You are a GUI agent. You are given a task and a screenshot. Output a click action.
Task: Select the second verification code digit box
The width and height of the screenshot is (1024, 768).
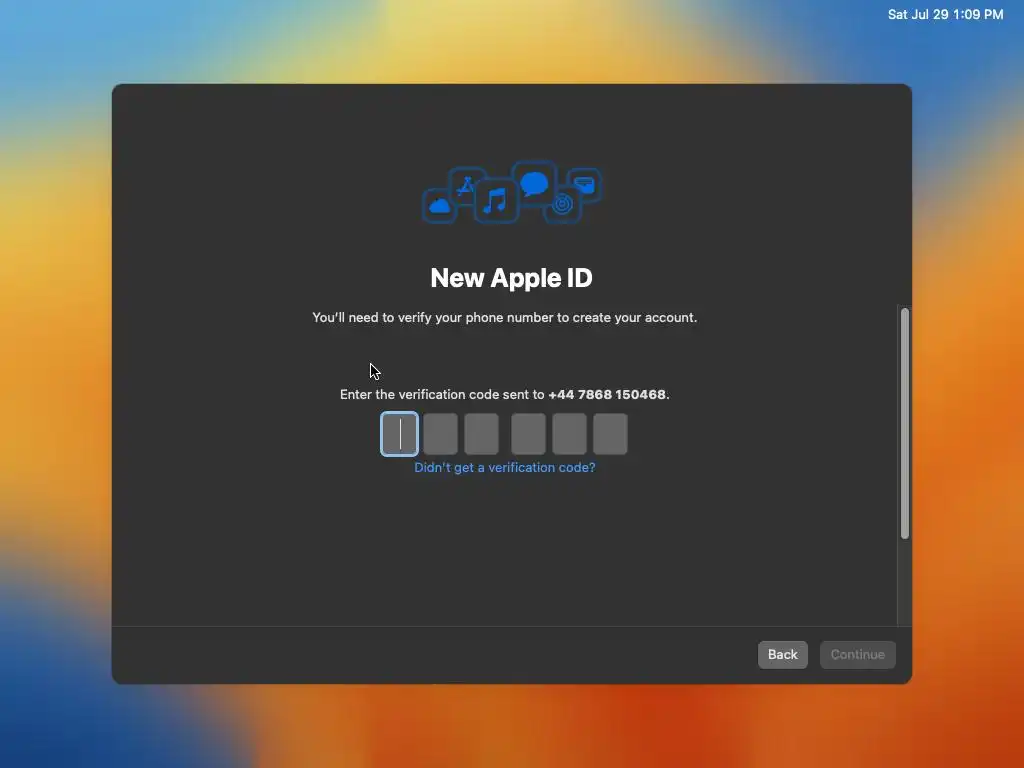click(440, 434)
